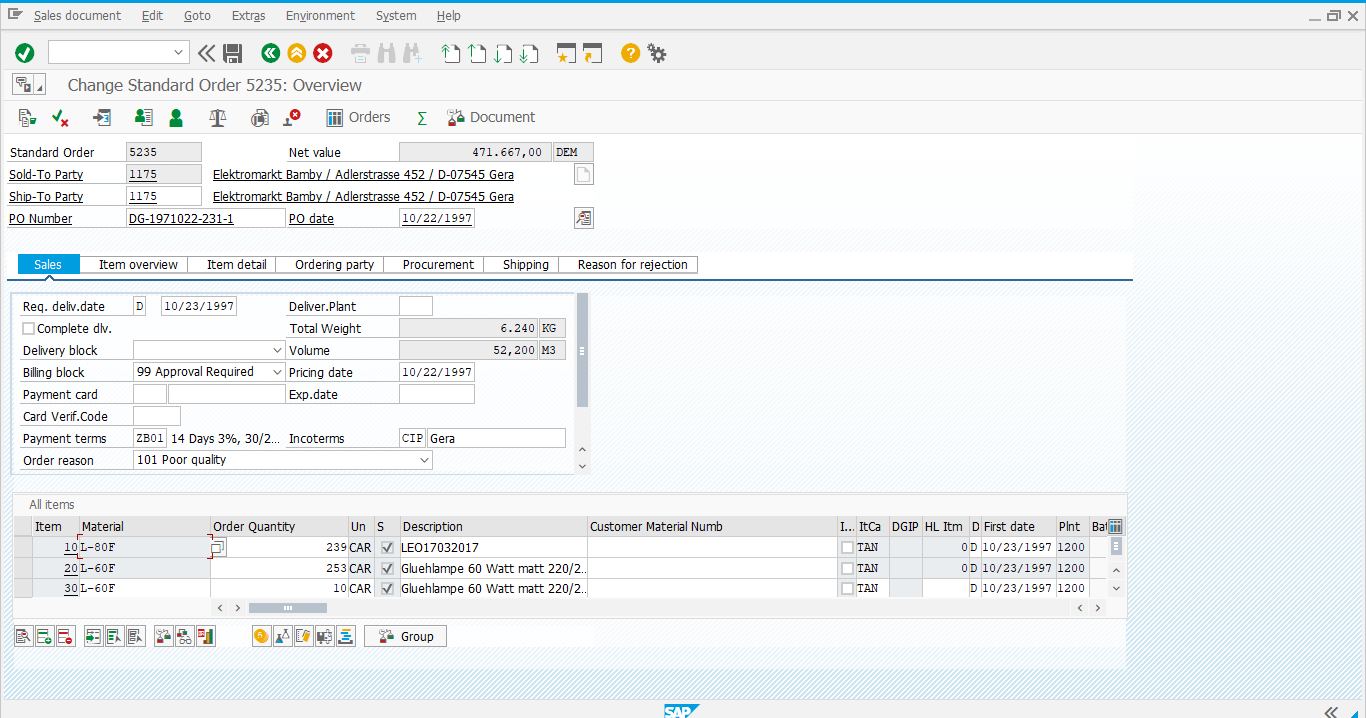
Task: Toggle the S checkbox for item 30
Action: tap(387, 589)
